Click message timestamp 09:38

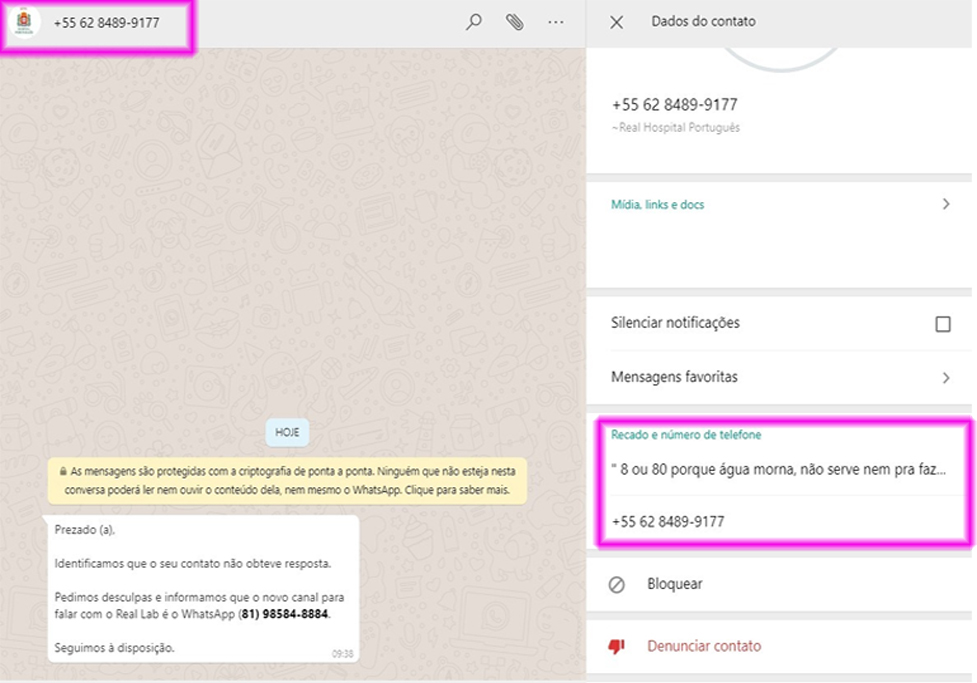click(x=342, y=654)
